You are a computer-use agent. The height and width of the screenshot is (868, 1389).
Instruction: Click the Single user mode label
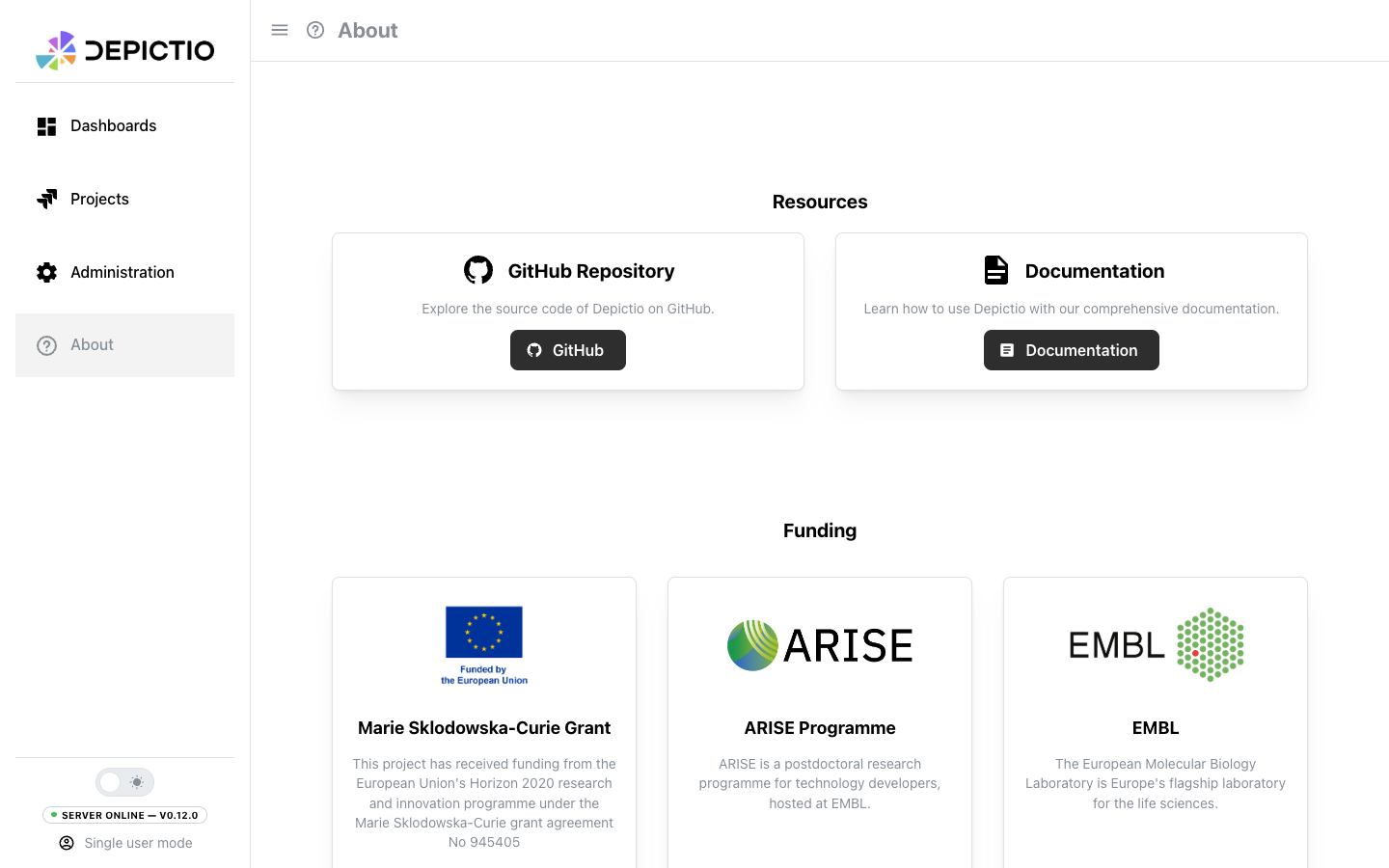click(x=138, y=843)
